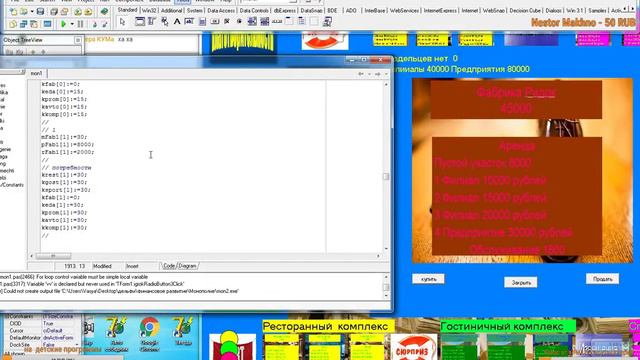Select the GroupBox component icon

pyautogui.click(x=289, y=21)
